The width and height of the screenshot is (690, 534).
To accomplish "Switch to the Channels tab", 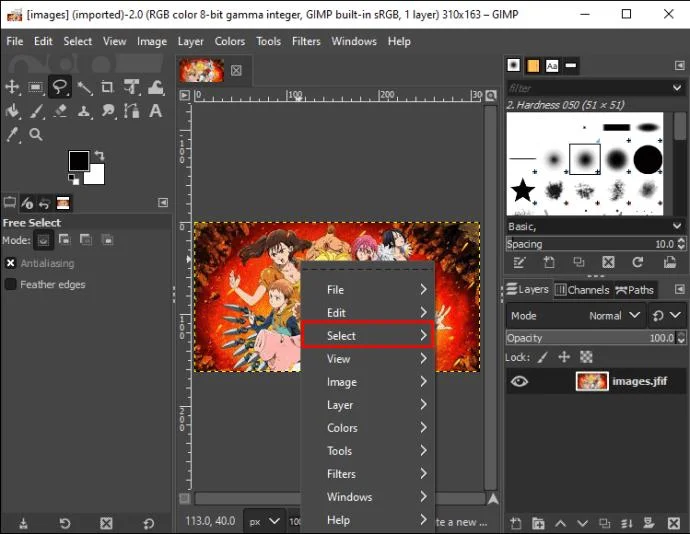I will (582, 290).
